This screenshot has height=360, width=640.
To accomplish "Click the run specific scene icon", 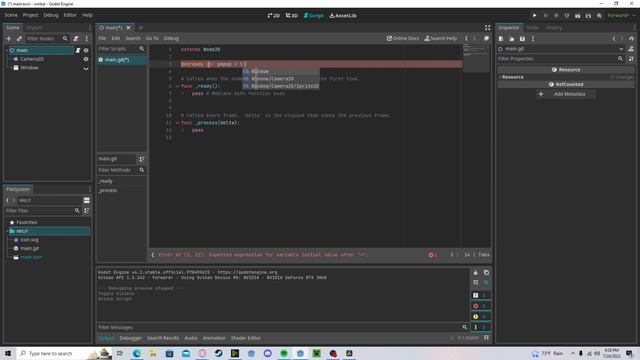I will (x=588, y=16).
